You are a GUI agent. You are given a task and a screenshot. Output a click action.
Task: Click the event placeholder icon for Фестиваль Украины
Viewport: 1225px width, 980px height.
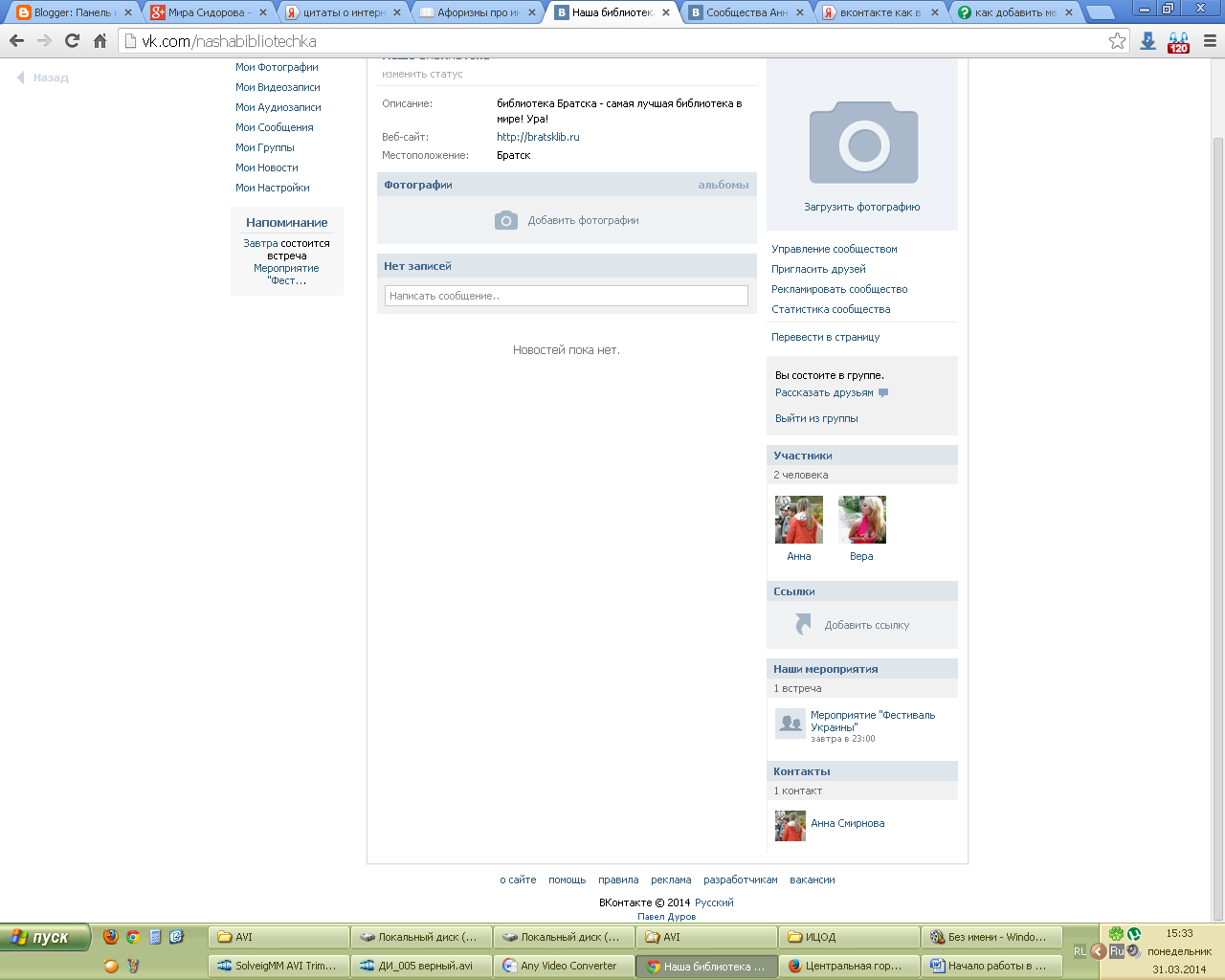coord(791,724)
